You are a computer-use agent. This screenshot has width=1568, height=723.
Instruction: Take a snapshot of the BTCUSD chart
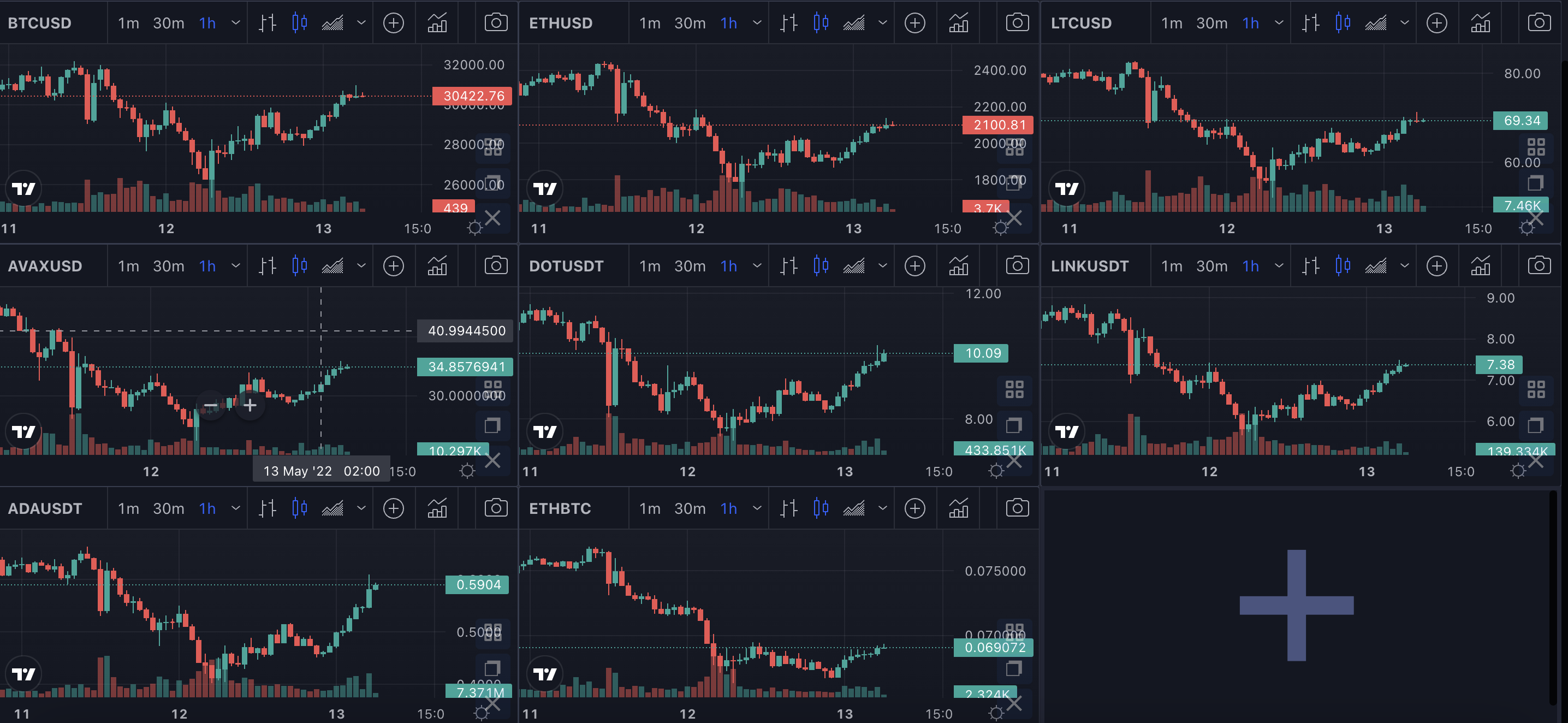[x=496, y=23]
